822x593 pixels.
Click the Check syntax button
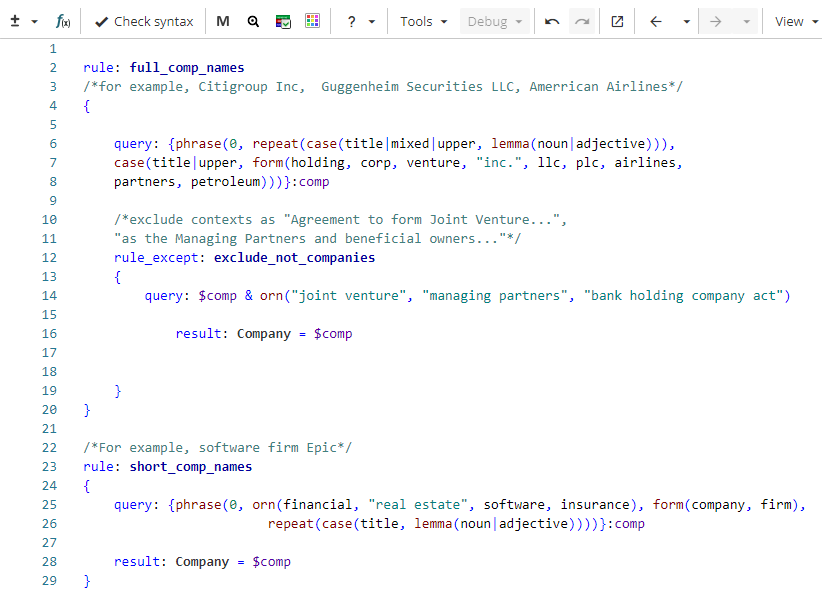tap(144, 21)
